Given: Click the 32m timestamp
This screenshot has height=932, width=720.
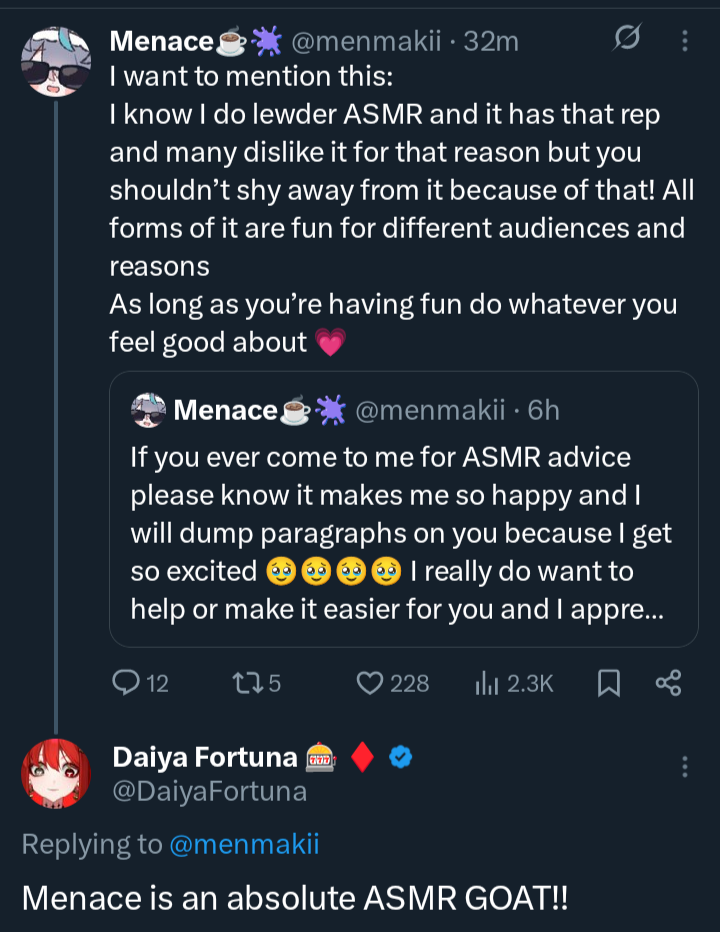Looking at the screenshot, I should point(497,41).
